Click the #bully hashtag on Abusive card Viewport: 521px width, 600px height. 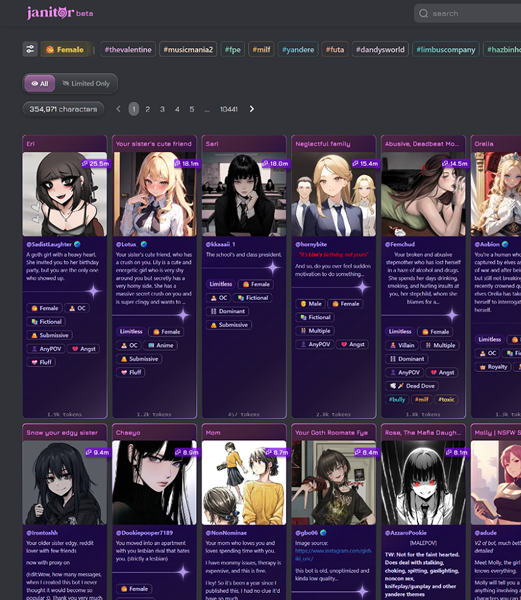point(397,399)
